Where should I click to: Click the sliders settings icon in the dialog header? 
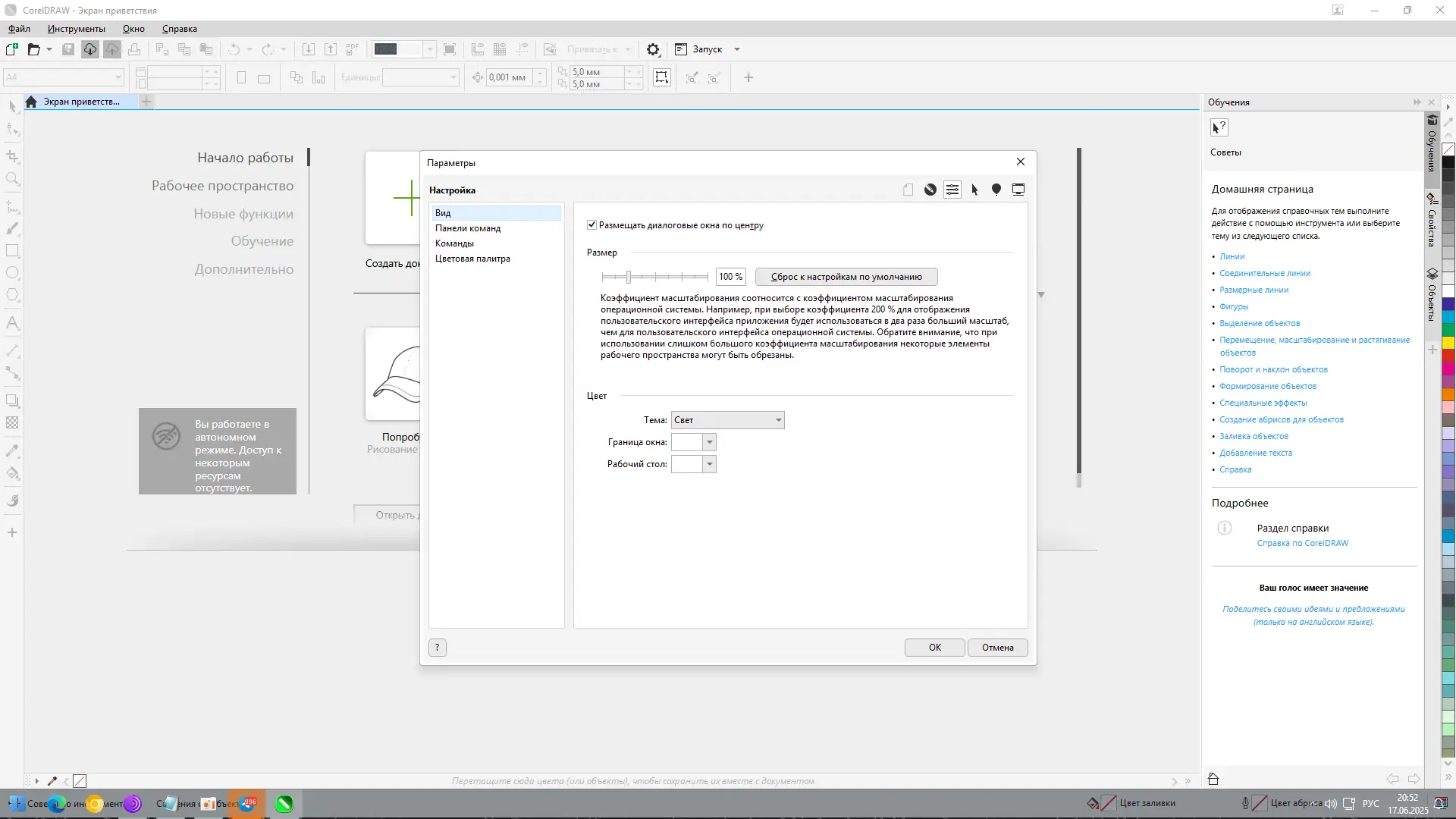[x=952, y=190]
